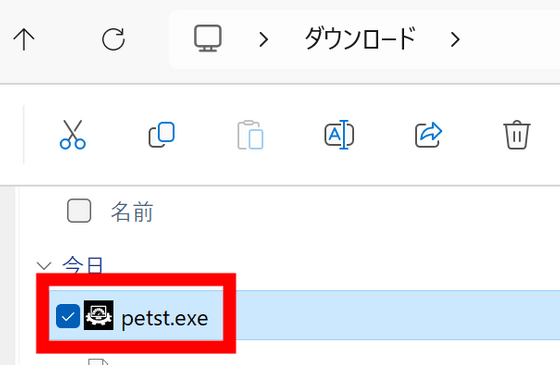Refresh the Downloads folder view

coord(113,39)
